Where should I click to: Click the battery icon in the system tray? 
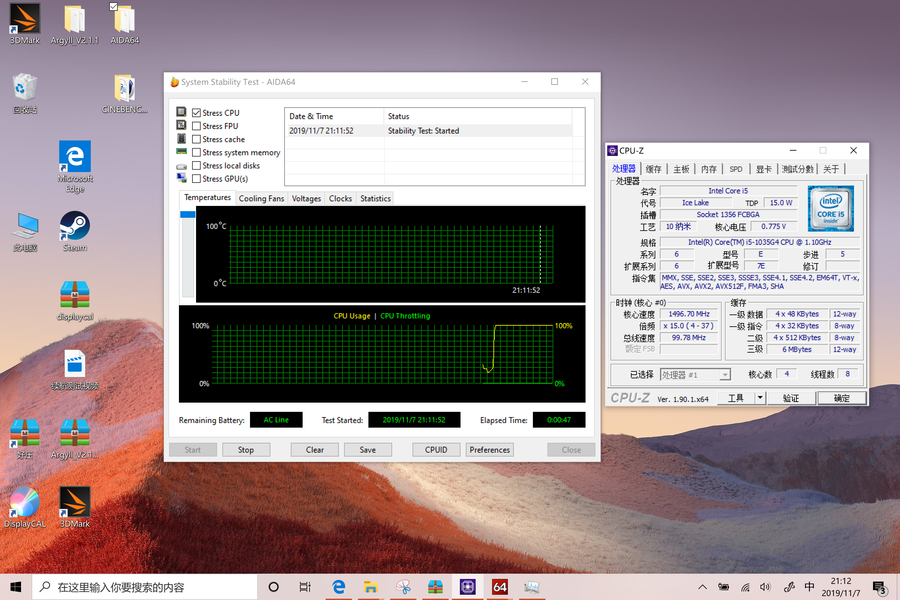point(723,587)
